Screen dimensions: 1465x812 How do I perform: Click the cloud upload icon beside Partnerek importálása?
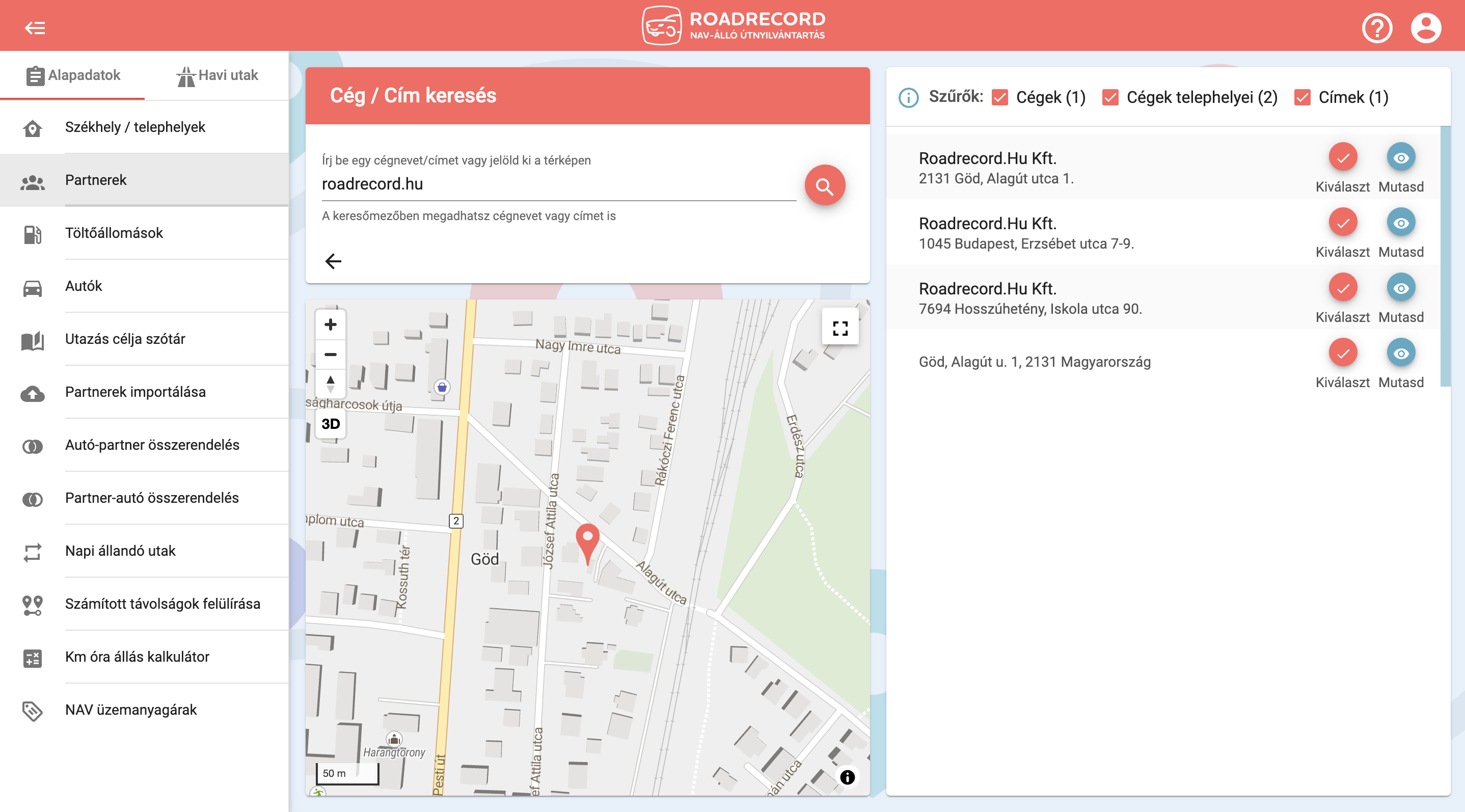(x=33, y=393)
